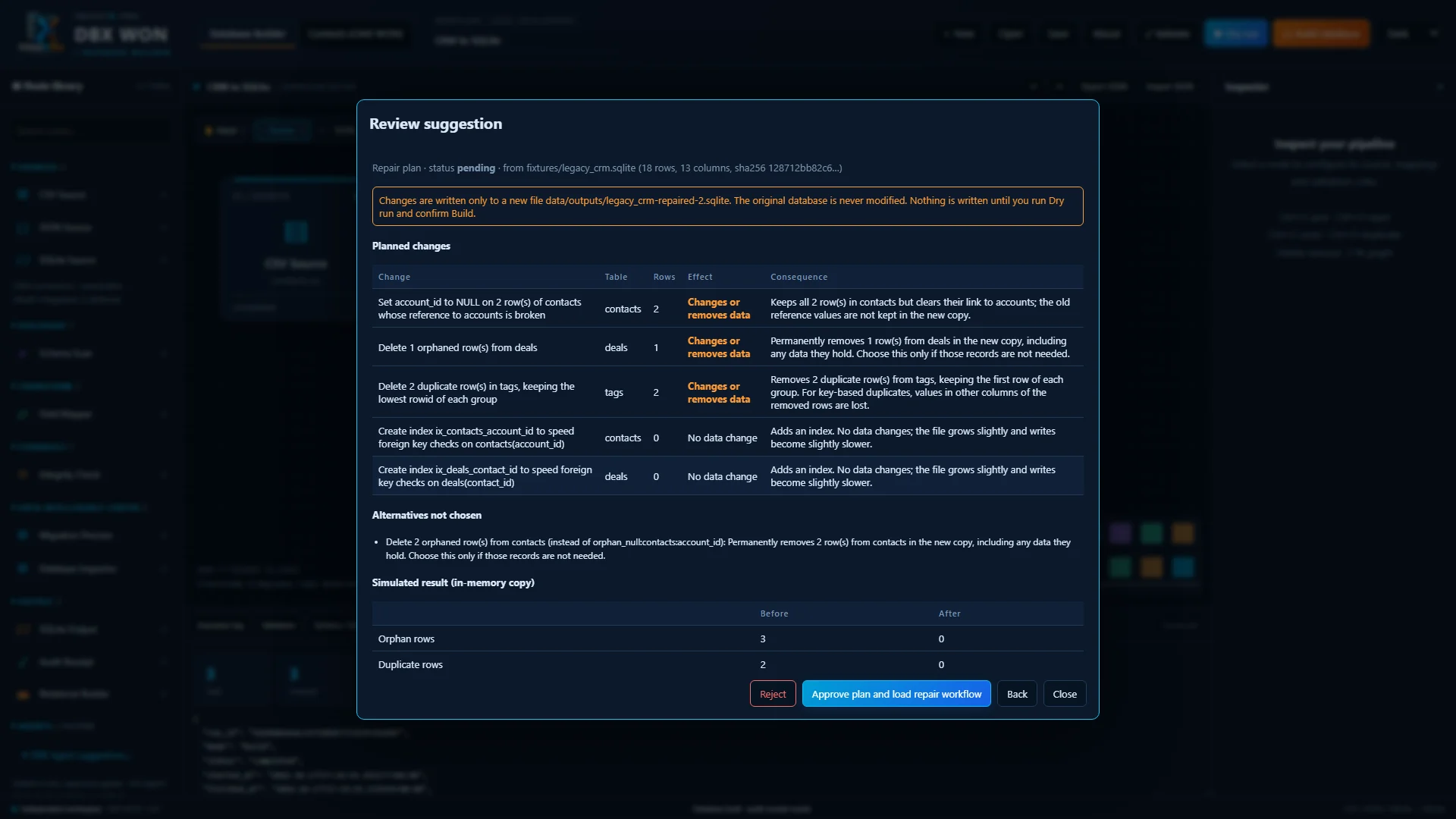Approve plan and load repair workflow
The image size is (1456, 819).
click(x=896, y=694)
